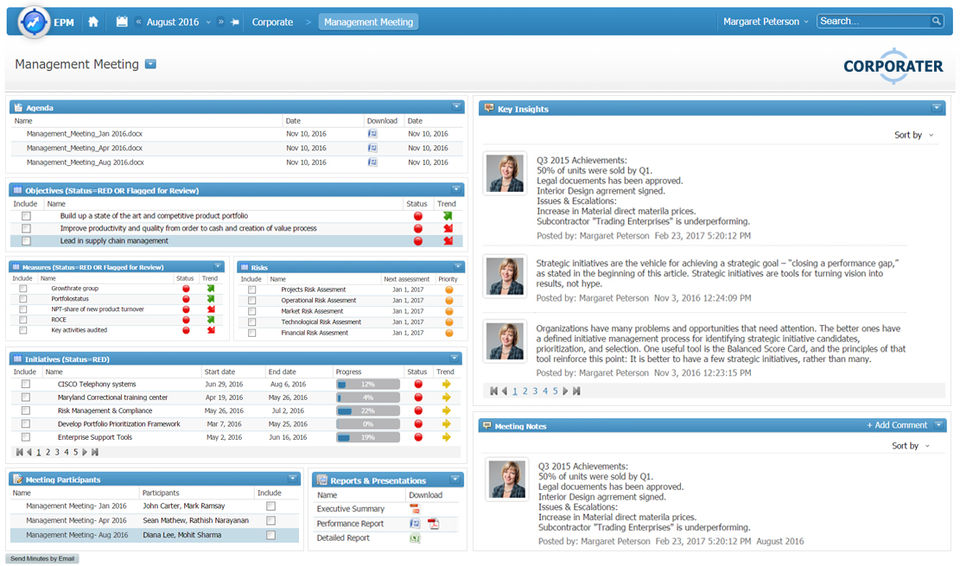Image resolution: width=960 pixels, height=566 pixels.
Task: Collapse the Risks panel arrow
Action: (x=457, y=266)
